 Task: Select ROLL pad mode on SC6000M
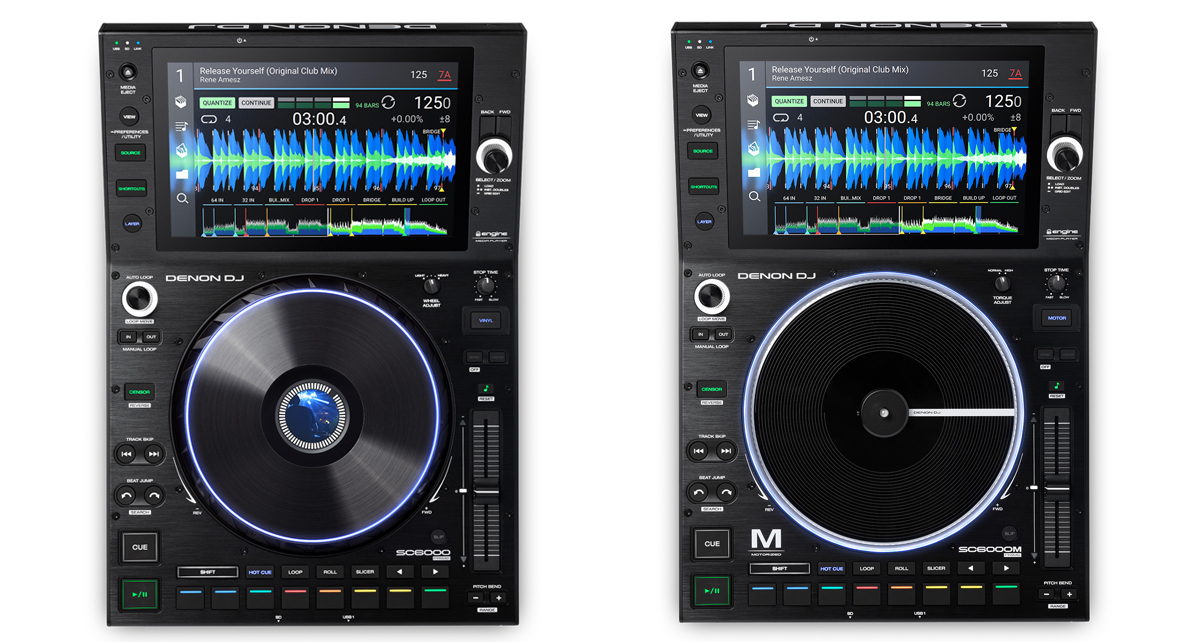(901, 568)
